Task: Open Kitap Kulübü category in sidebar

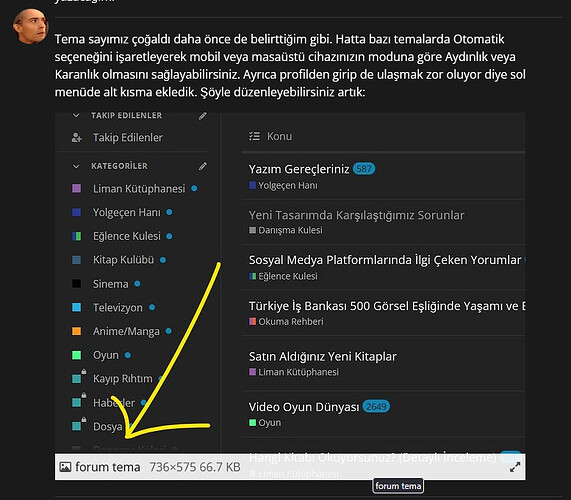Action: (x=123, y=260)
